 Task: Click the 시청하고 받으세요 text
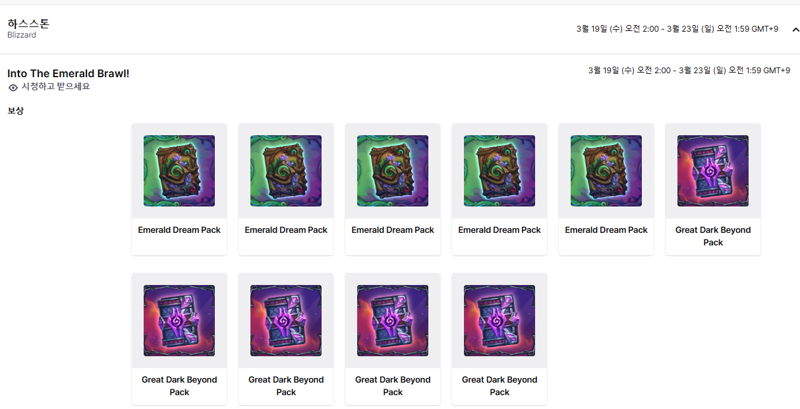point(56,87)
